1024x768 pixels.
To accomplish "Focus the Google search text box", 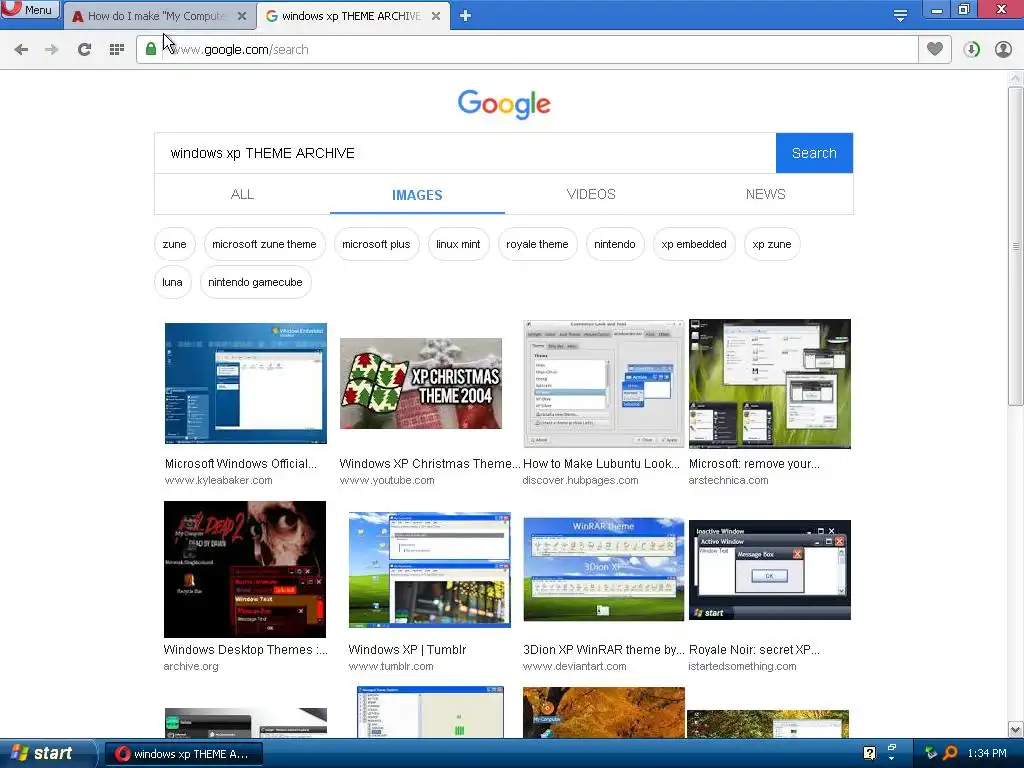I will pos(465,153).
